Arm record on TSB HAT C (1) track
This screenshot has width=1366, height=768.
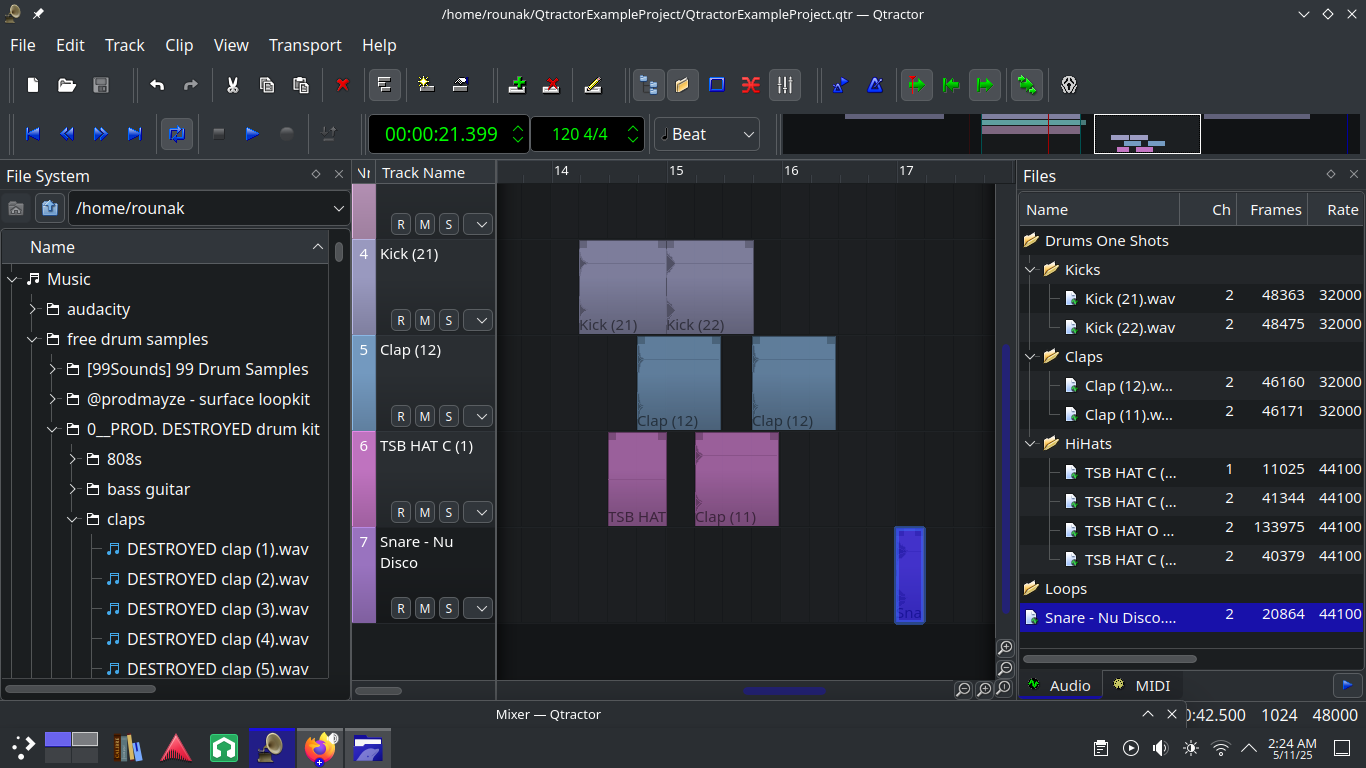pos(401,512)
